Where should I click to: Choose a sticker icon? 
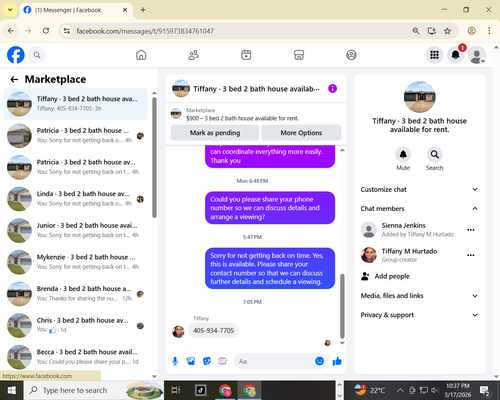(207, 361)
